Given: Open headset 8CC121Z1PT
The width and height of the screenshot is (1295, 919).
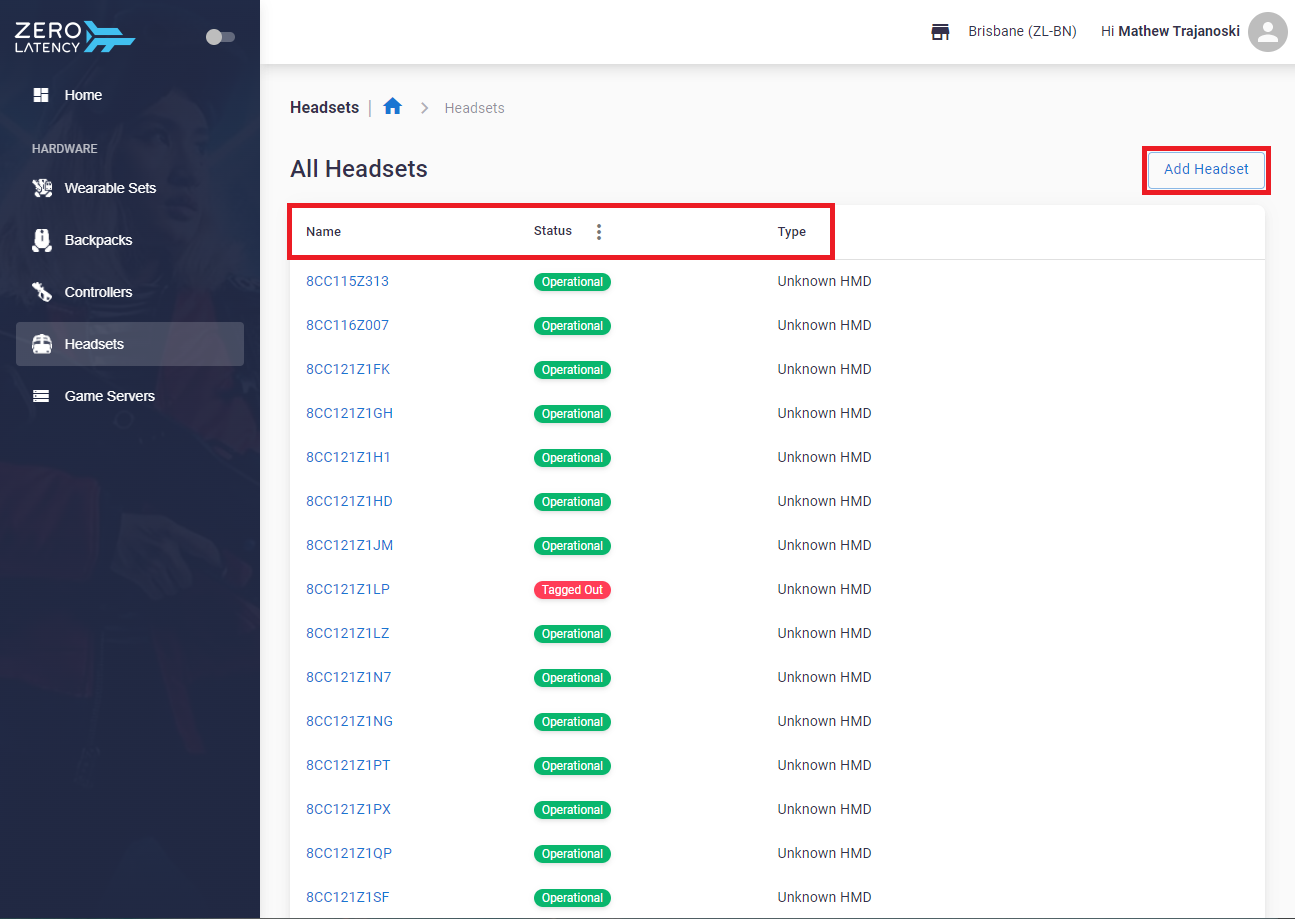Looking at the screenshot, I should [x=348, y=765].
